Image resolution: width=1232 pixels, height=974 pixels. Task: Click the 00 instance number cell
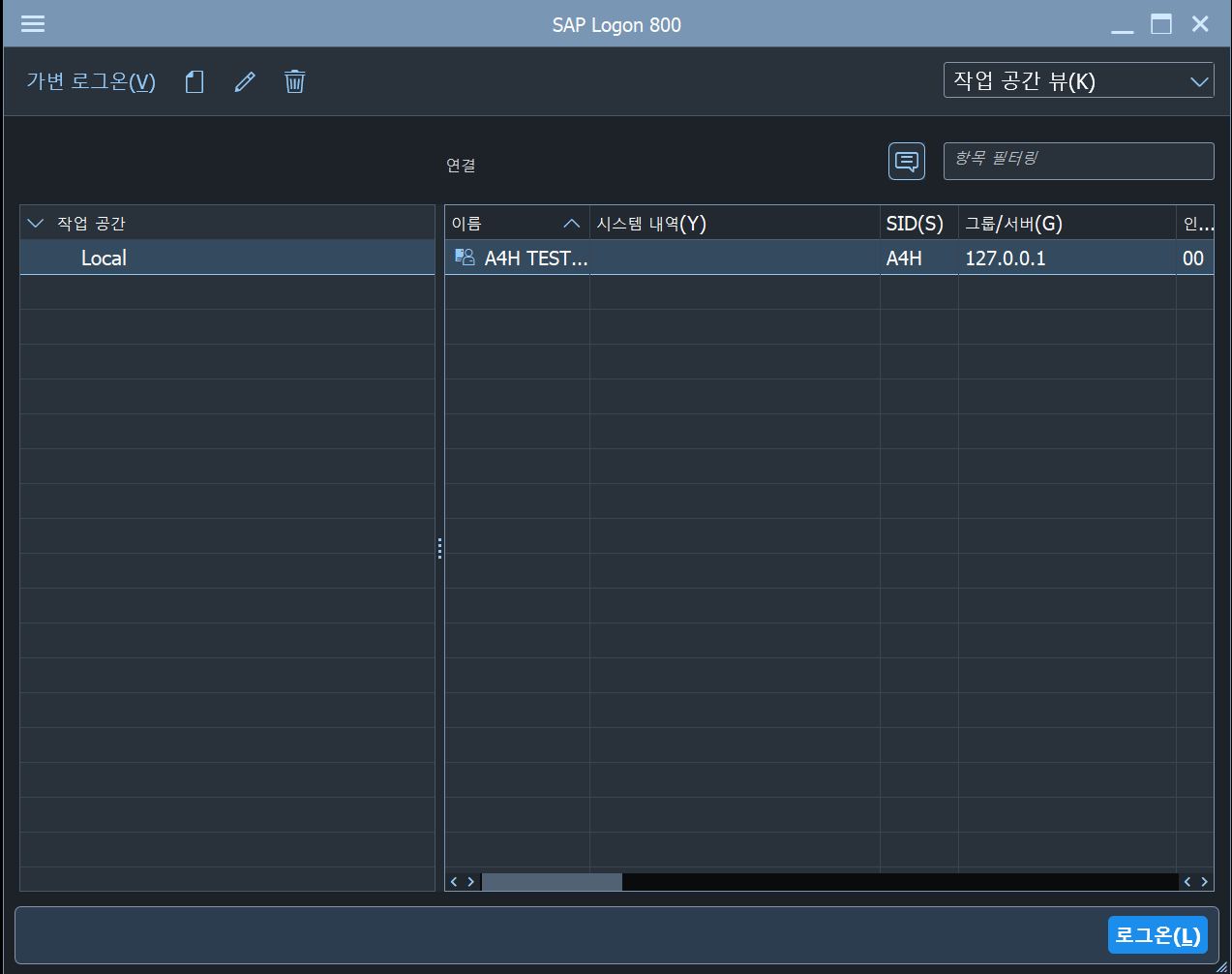[1195, 259]
